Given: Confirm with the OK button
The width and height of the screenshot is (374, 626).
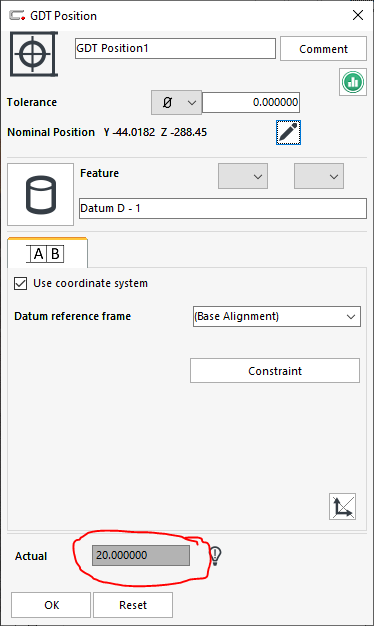Looking at the screenshot, I should click(51, 605).
